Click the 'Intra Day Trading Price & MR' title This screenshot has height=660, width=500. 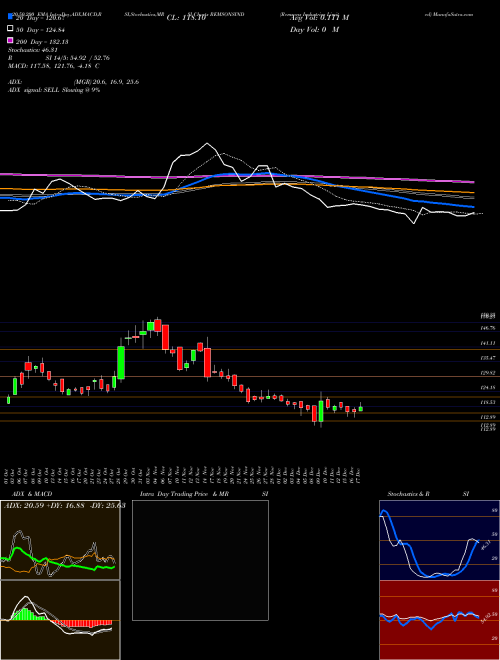click(x=184, y=494)
